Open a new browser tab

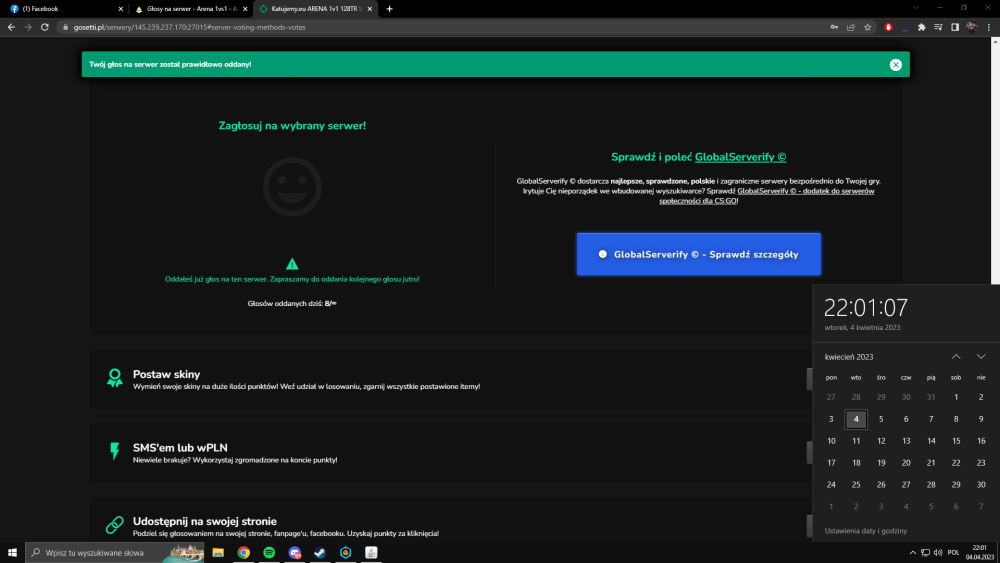389,9
